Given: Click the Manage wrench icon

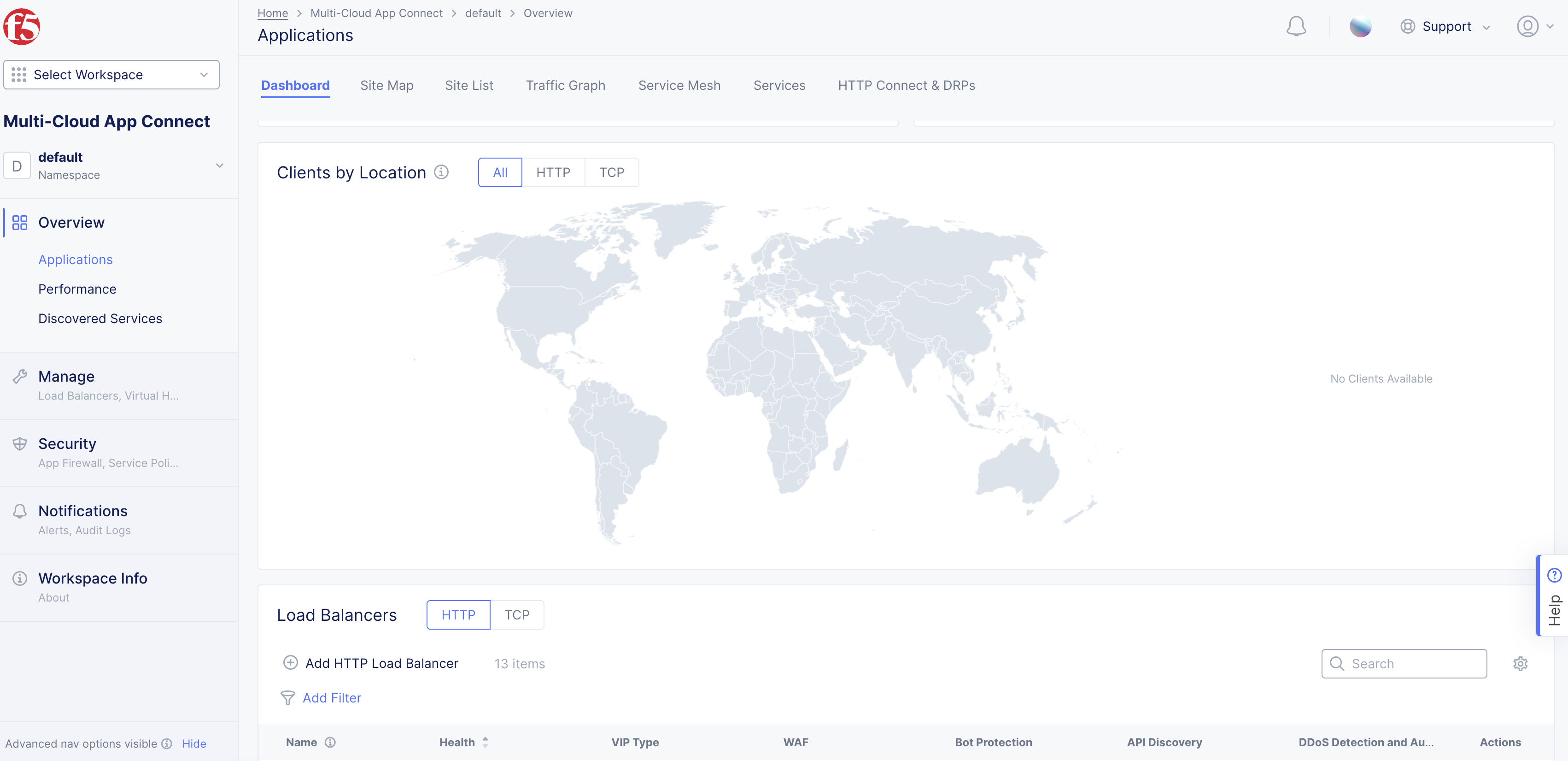Looking at the screenshot, I should [19, 377].
